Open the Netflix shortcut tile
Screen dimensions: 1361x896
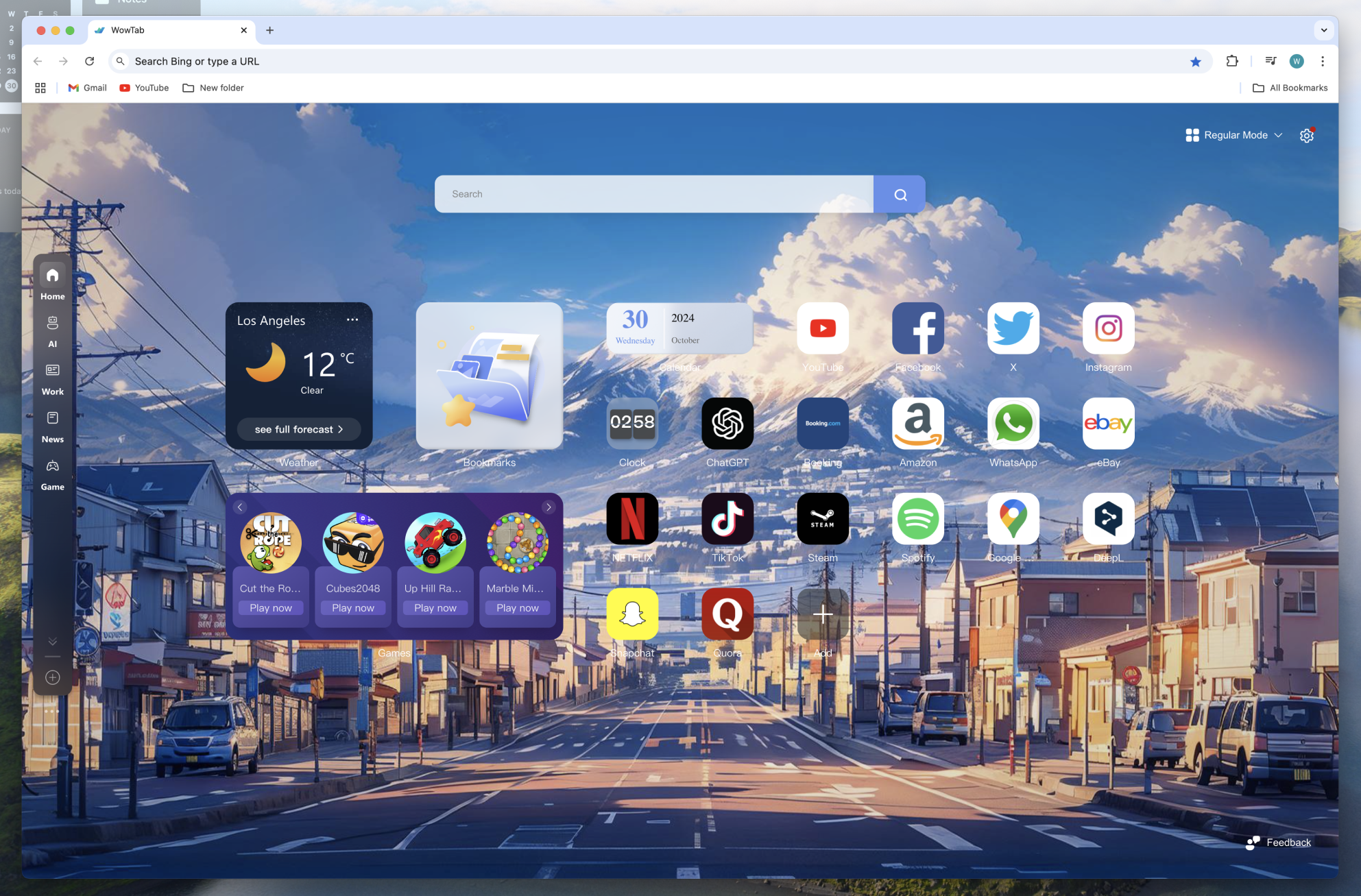click(x=632, y=519)
